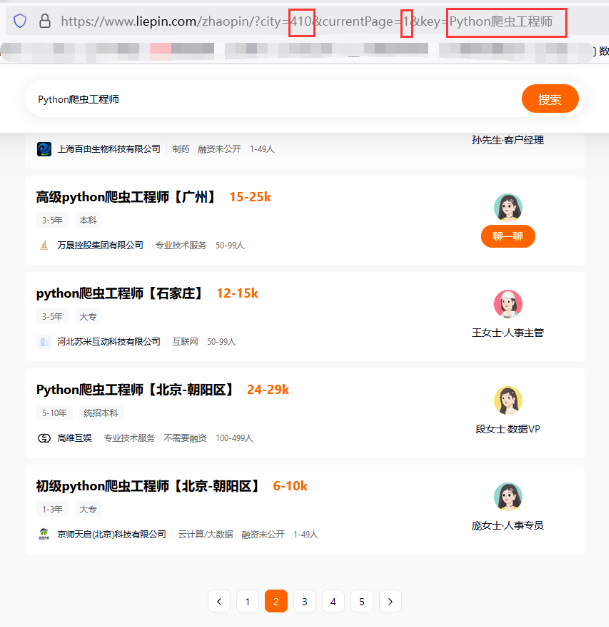Open 高维互娱 company name
Image resolution: width=609 pixels, height=627 pixels.
click(75, 438)
